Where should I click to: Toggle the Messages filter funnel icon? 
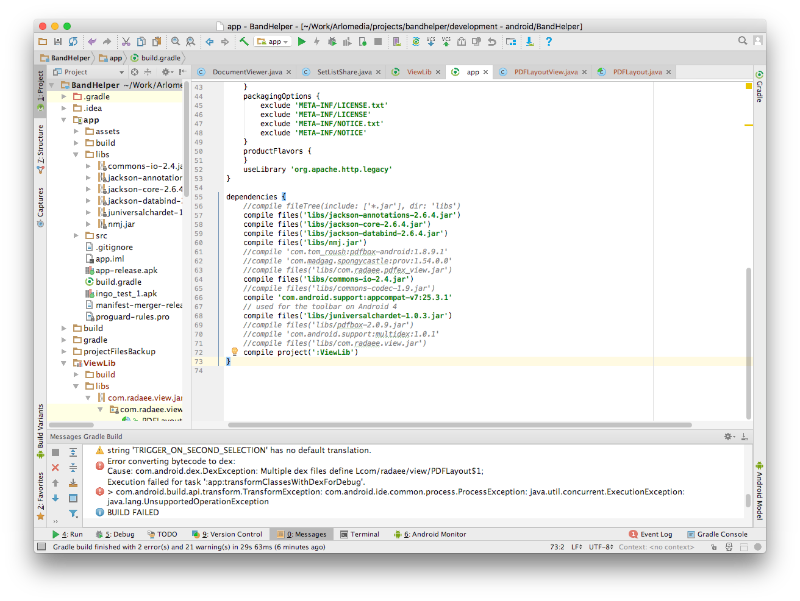[x=74, y=513]
